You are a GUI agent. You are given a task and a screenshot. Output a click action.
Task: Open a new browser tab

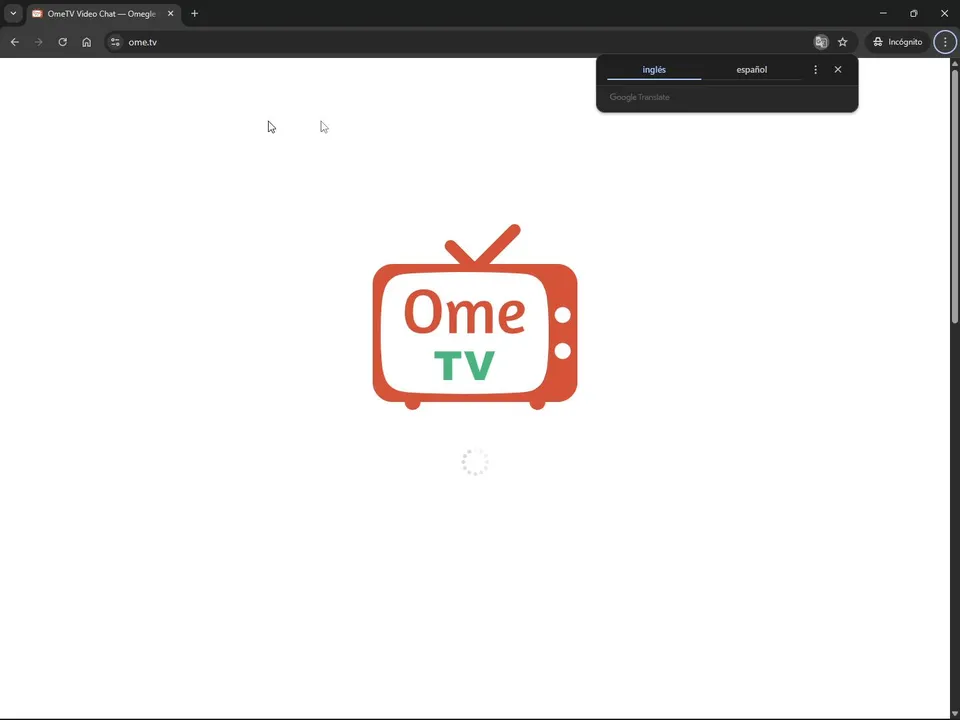point(195,13)
